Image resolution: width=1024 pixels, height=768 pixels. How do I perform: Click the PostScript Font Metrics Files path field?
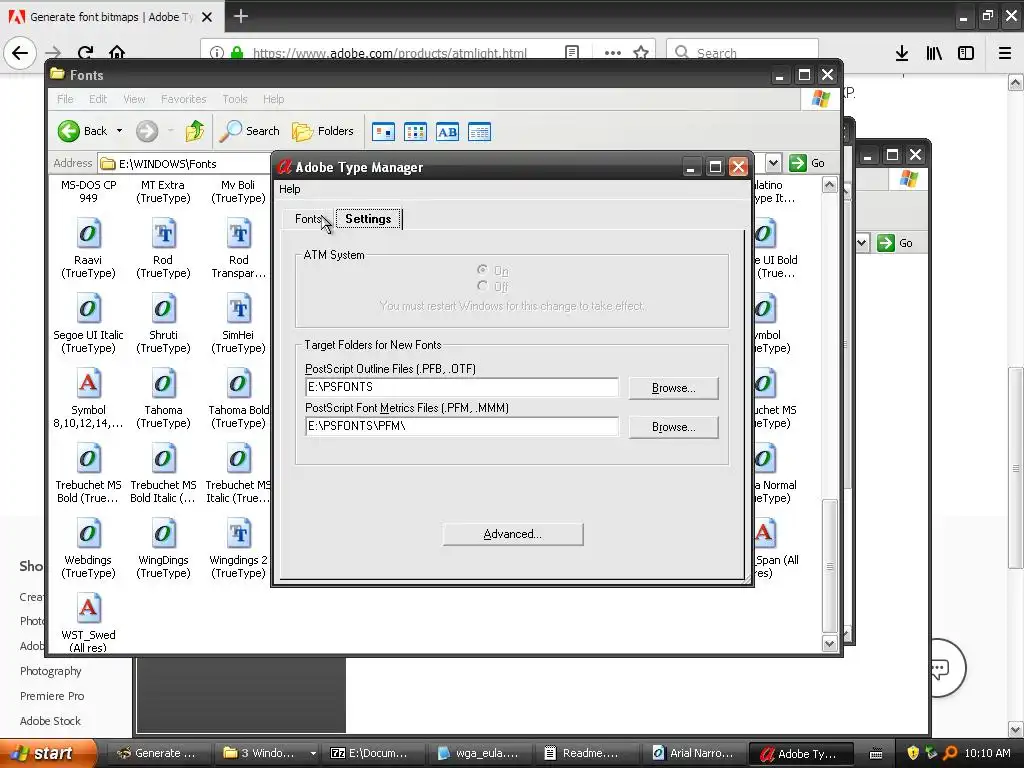tap(462, 426)
